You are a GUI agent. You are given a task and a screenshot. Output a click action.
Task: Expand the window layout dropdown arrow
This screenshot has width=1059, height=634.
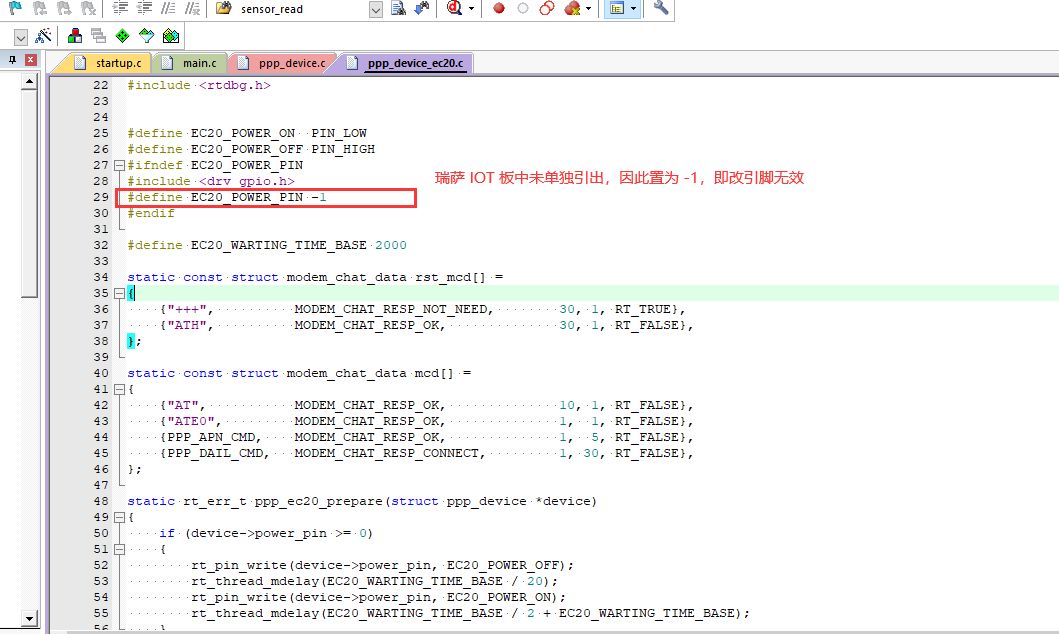633,9
